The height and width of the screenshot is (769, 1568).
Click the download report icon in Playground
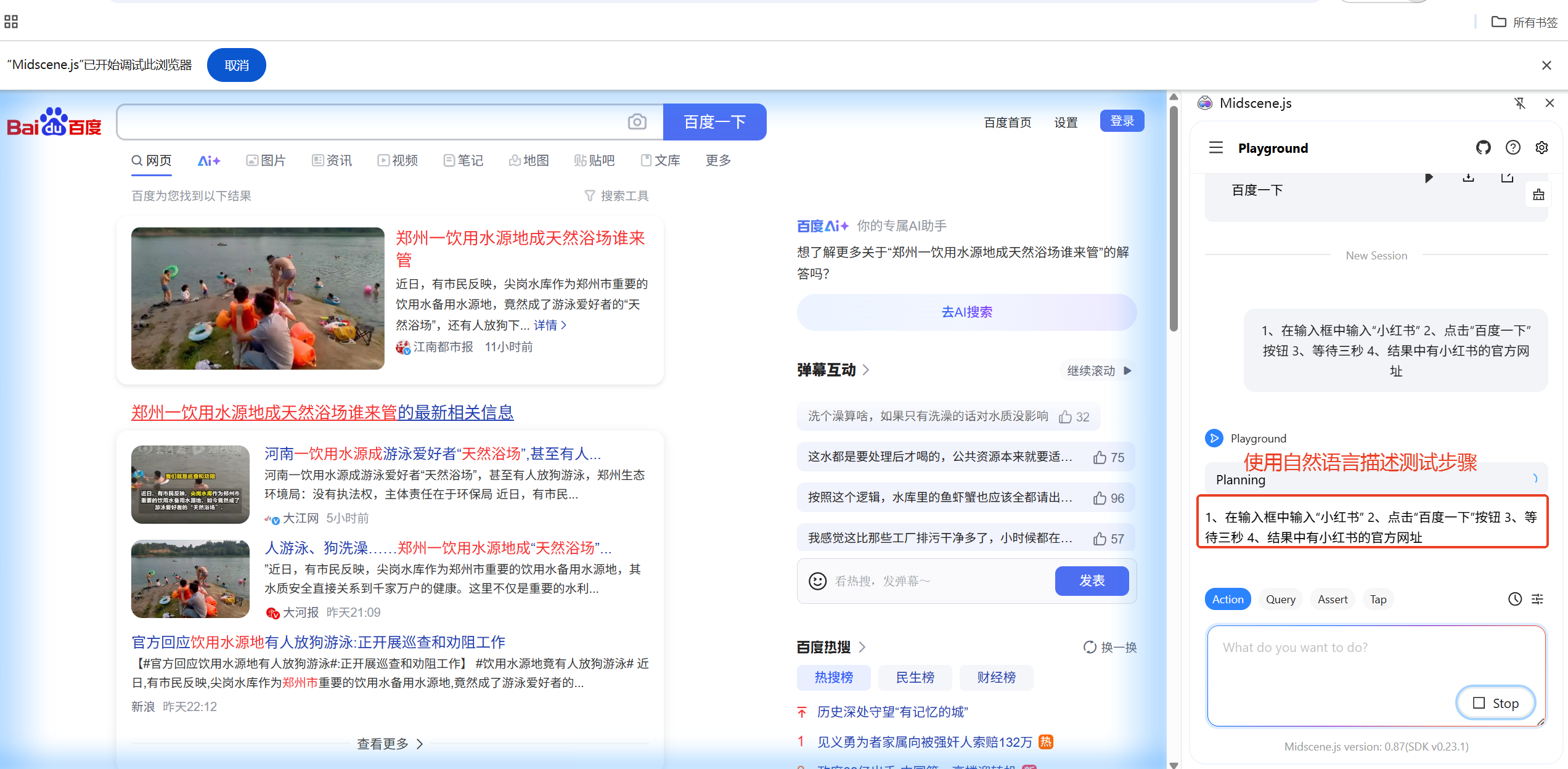click(x=1468, y=178)
